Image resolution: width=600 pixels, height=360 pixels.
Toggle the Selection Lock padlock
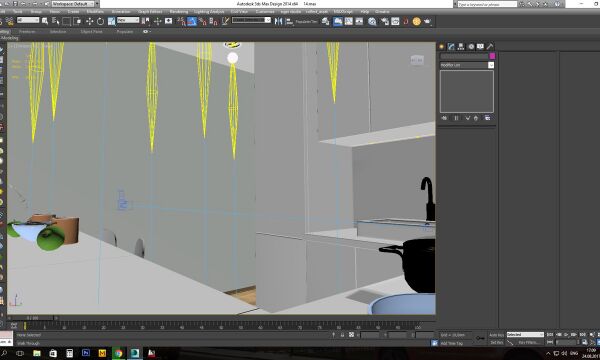click(342, 335)
